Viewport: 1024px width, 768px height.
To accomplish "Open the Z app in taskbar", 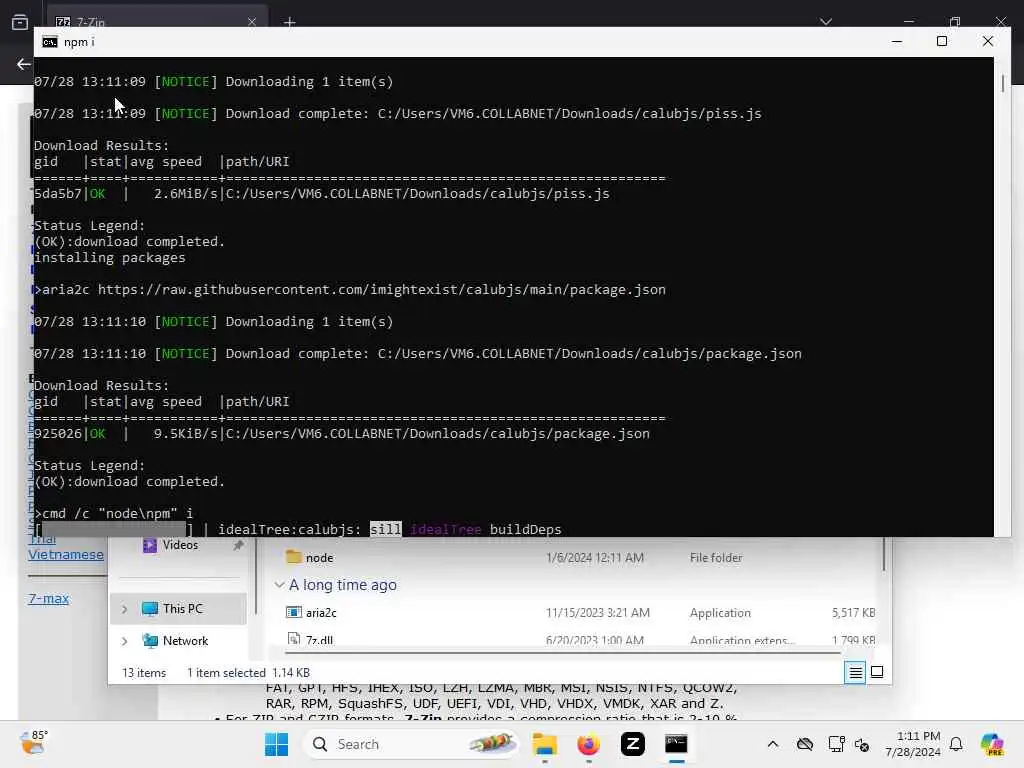I will tap(632, 744).
